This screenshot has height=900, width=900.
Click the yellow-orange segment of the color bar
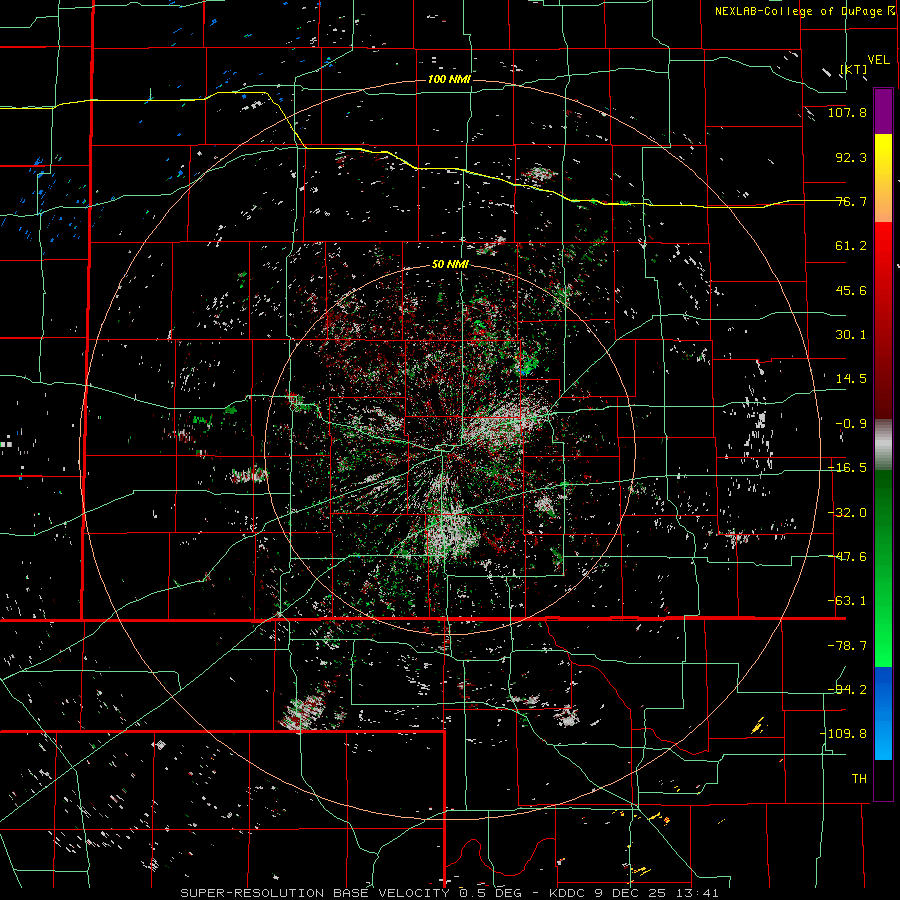tap(883, 178)
